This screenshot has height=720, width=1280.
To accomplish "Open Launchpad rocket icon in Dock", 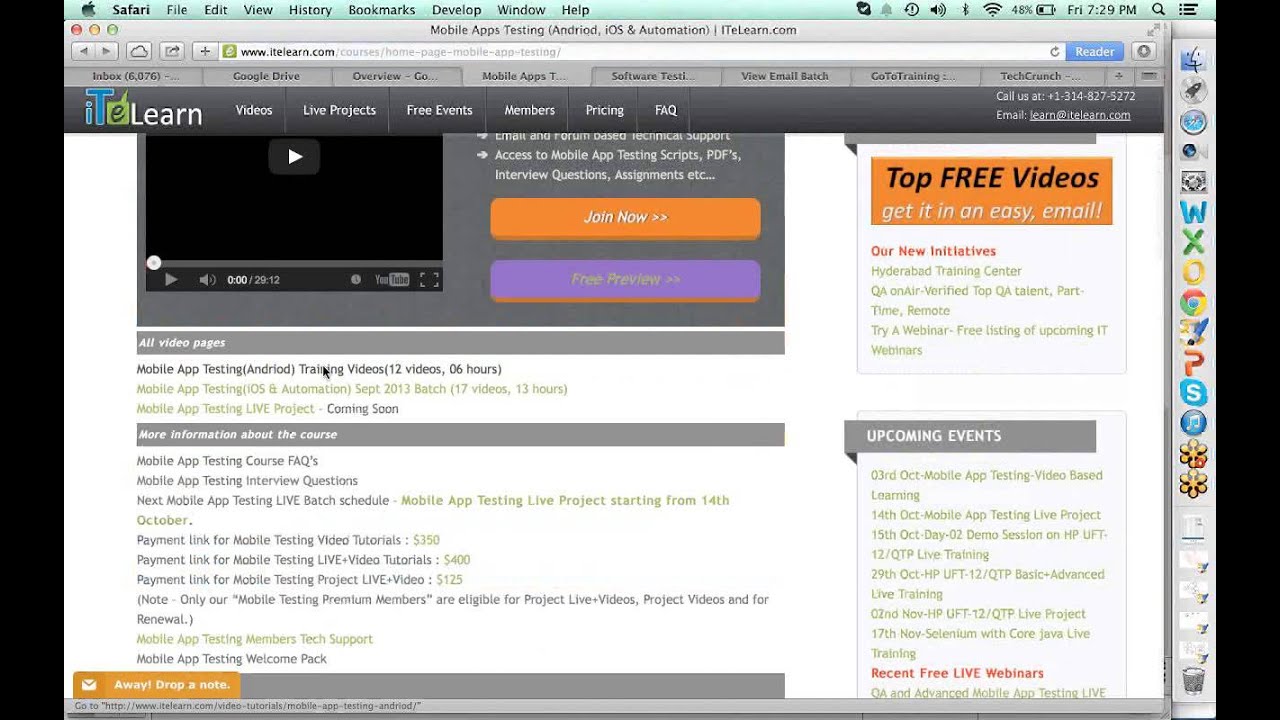I will pos(1193,91).
